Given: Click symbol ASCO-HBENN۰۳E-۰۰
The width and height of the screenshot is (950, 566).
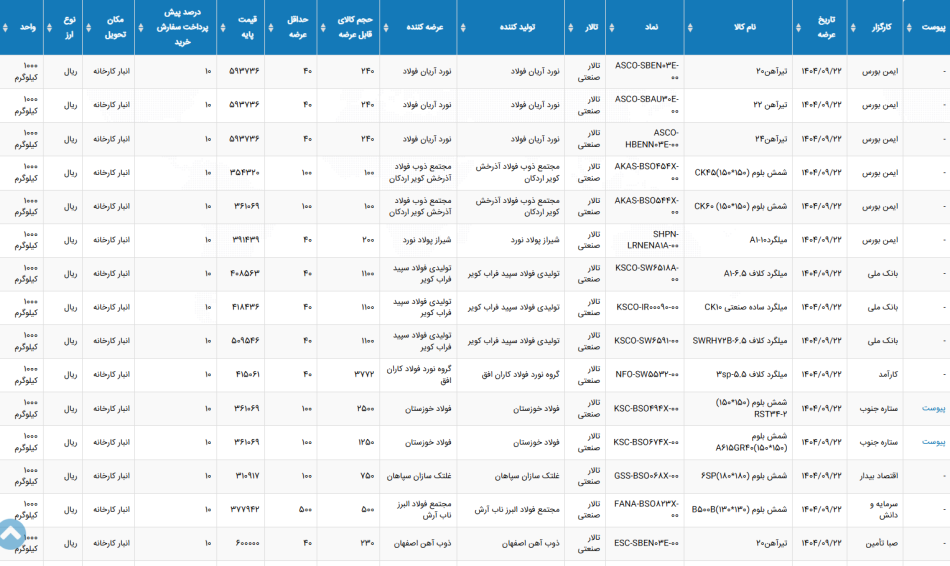Looking at the screenshot, I should click(x=652, y=138).
